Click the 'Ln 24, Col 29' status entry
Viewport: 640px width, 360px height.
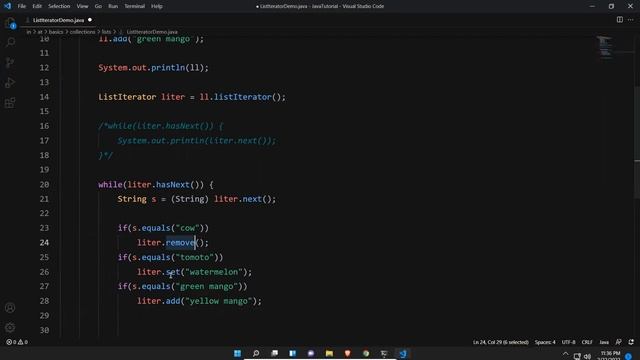point(500,342)
